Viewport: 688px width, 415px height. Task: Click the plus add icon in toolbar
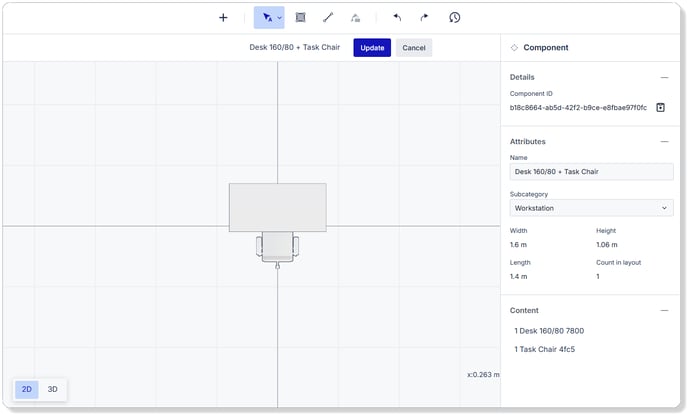[x=223, y=18]
